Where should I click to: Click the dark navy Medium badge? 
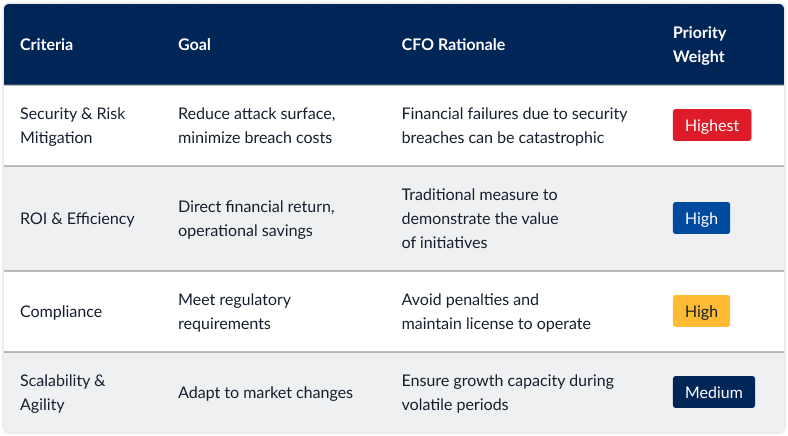[713, 392]
